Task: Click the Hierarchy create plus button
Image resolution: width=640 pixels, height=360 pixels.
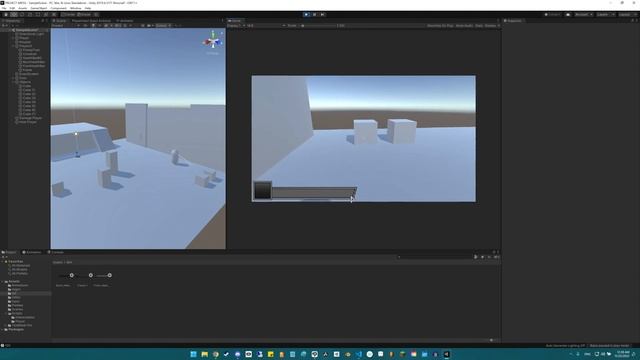Action: [4, 25]
